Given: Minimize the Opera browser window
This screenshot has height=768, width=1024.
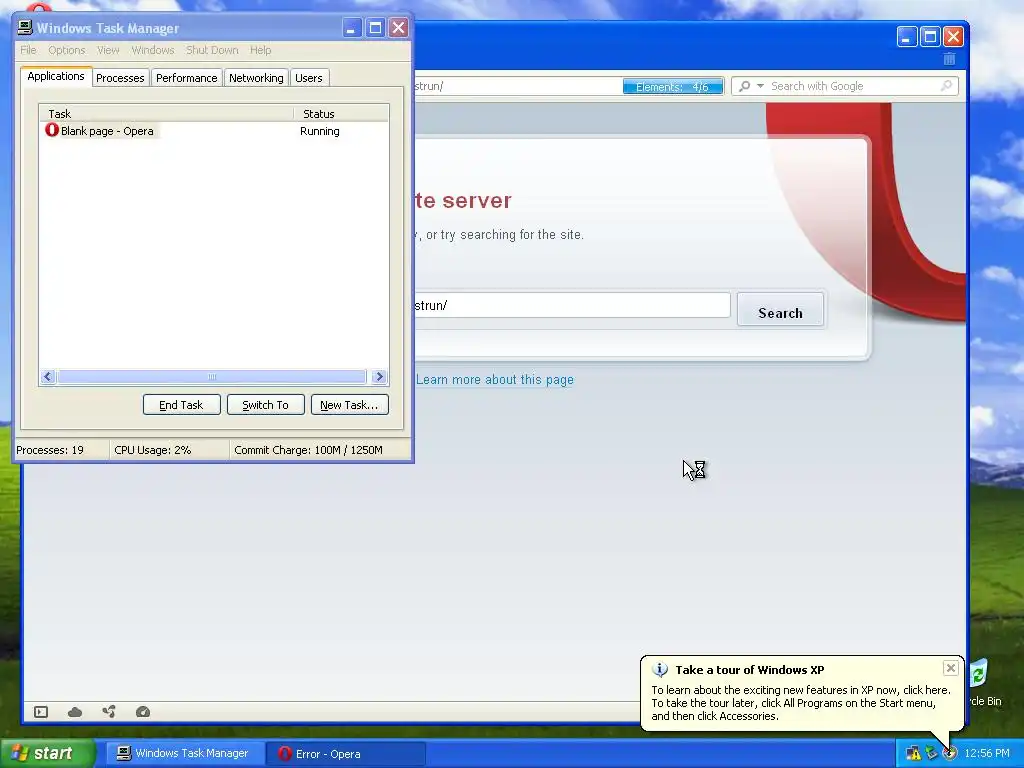Looking at the screenshot, I should [906, 37].
